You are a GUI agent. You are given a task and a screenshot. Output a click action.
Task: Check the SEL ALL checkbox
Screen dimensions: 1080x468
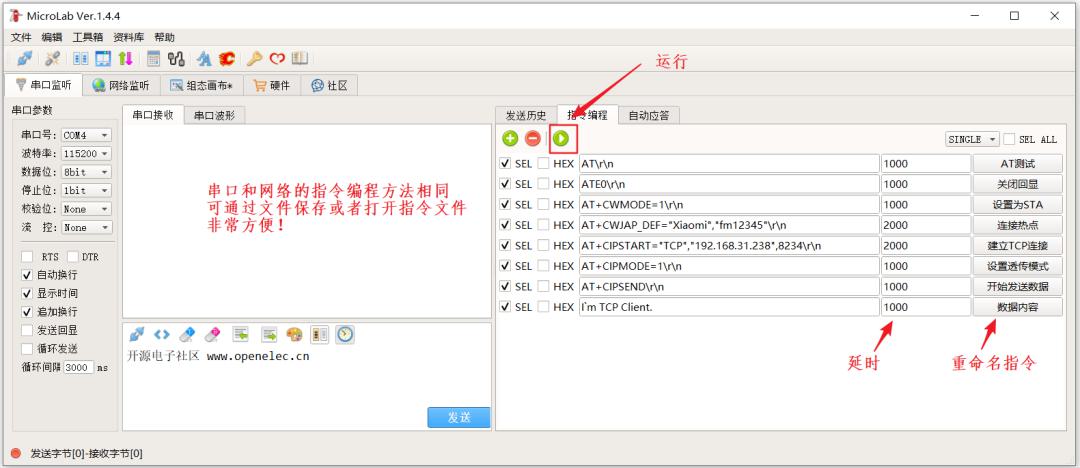point(1009,139)
